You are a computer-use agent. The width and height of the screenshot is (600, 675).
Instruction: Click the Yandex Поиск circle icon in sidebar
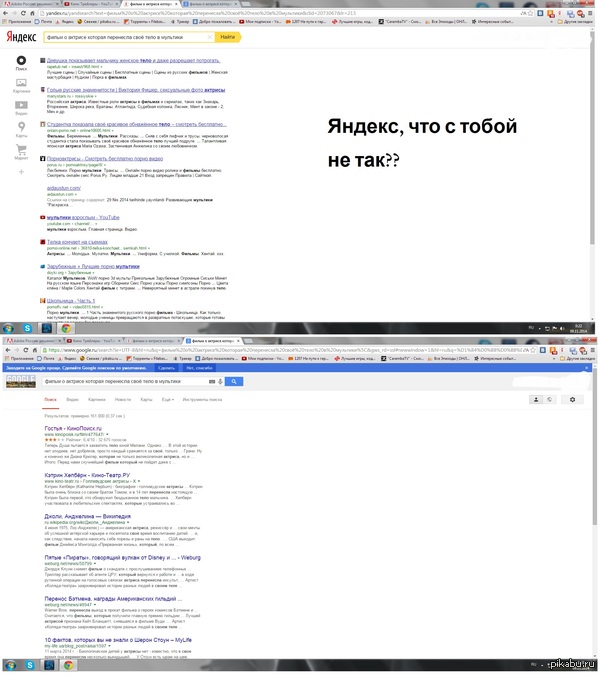click(x=21, y=60)
